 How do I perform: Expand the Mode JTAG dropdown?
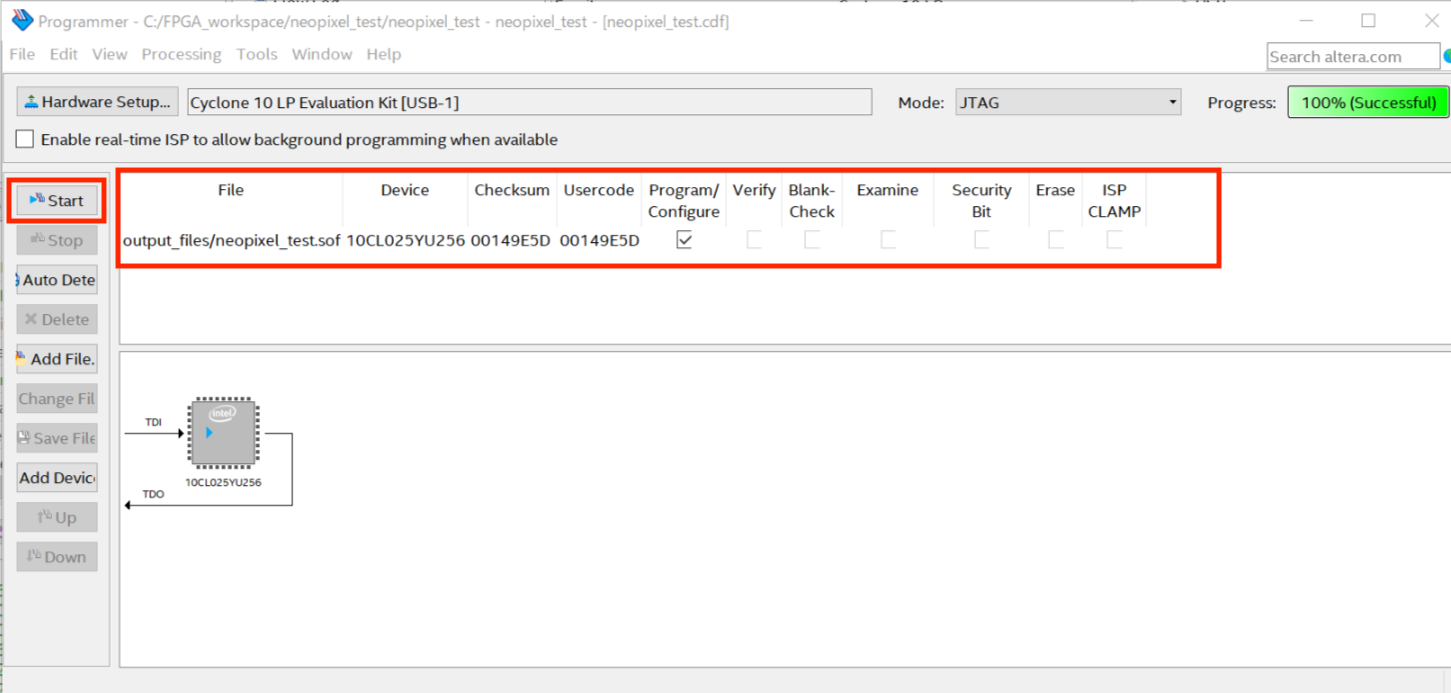click(x=1067, y=102)
